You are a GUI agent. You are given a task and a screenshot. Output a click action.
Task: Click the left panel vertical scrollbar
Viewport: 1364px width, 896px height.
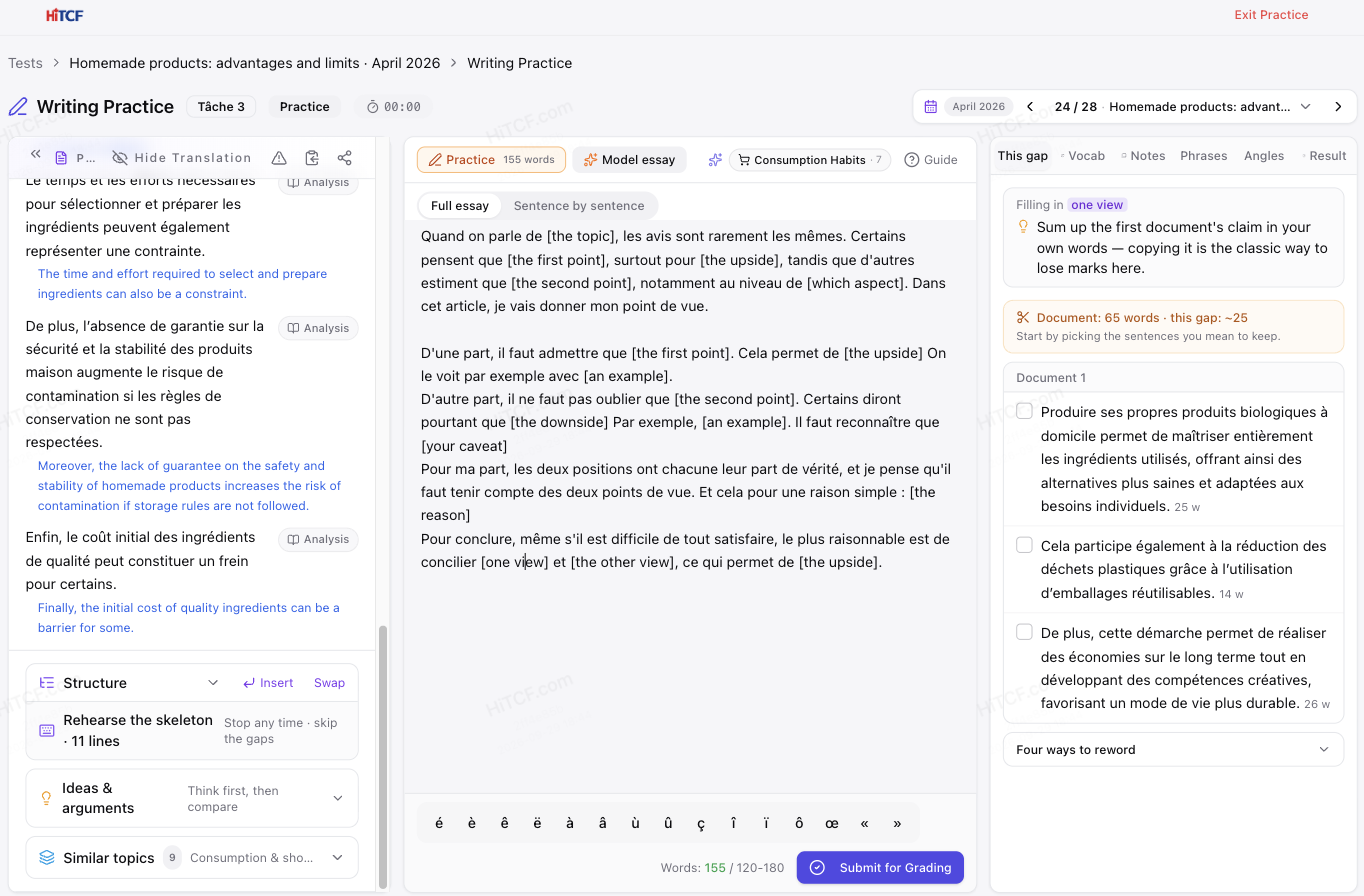click(382, 756)
